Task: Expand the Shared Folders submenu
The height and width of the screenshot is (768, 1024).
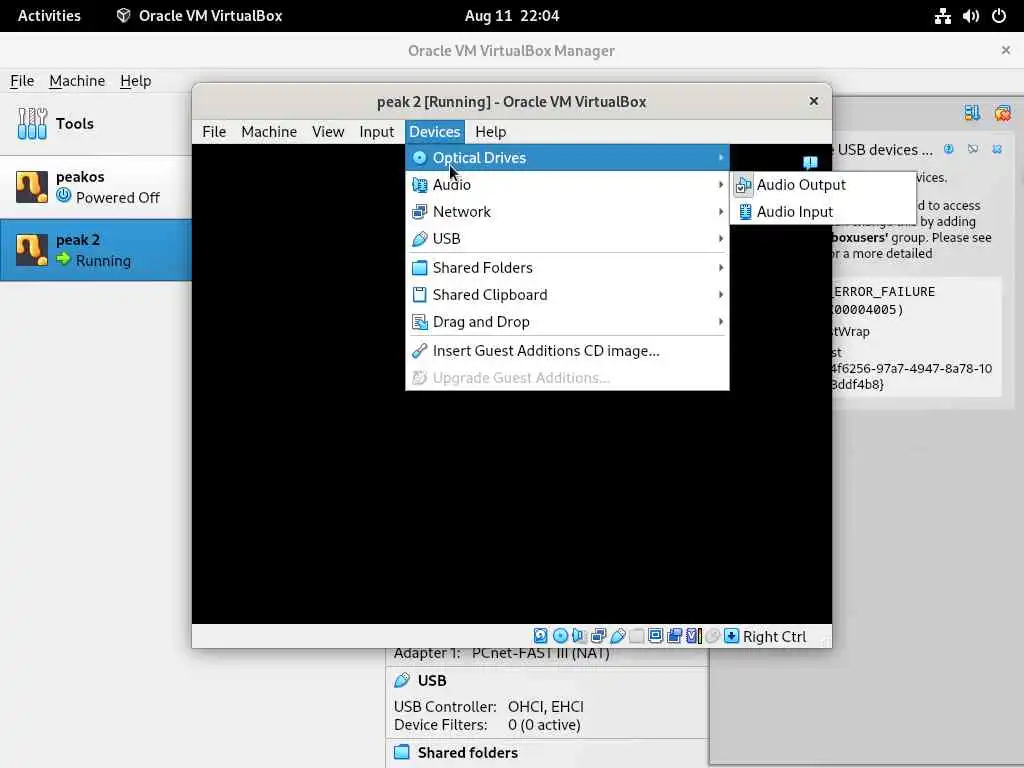Action: coord(568,268)
